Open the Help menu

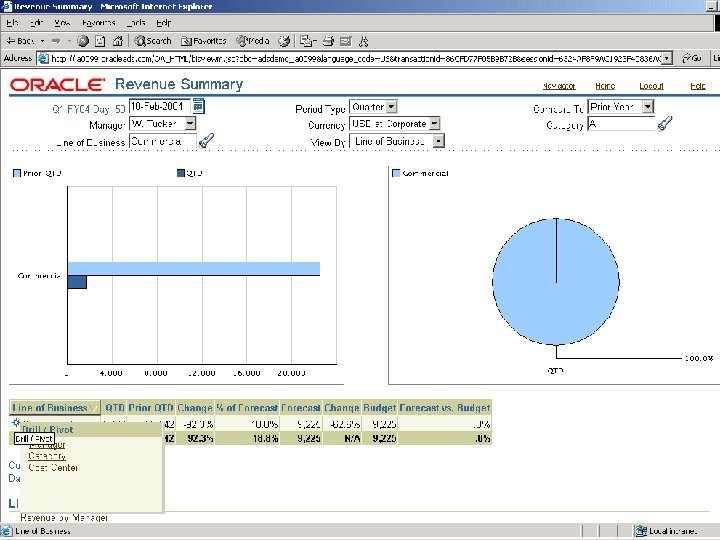[163, 22]
